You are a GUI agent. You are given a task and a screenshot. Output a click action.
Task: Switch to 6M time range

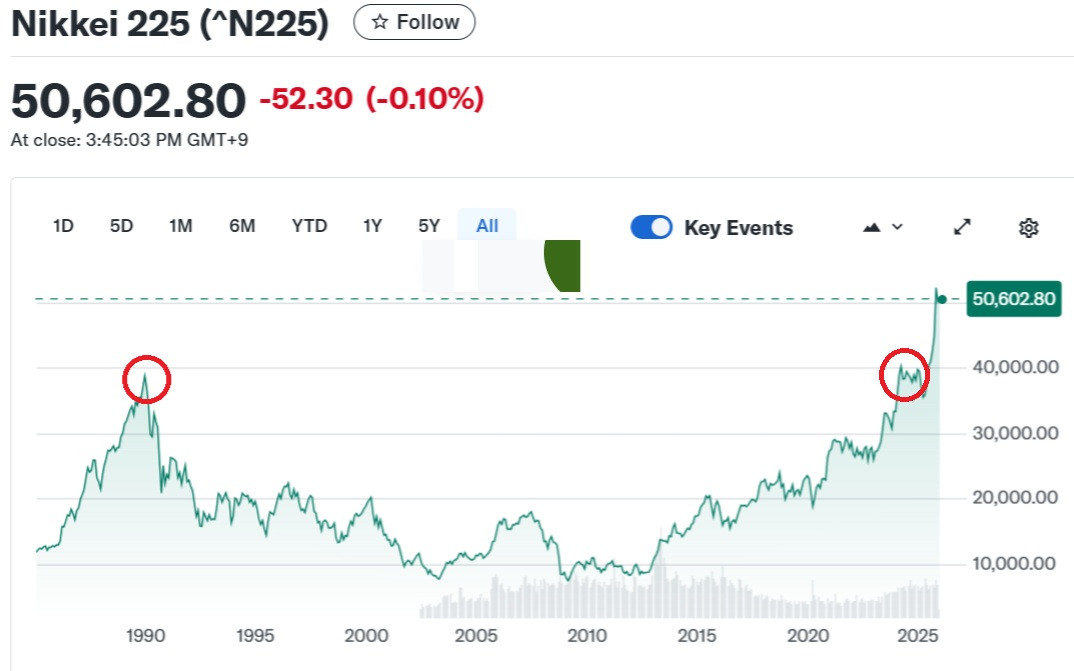242,226
